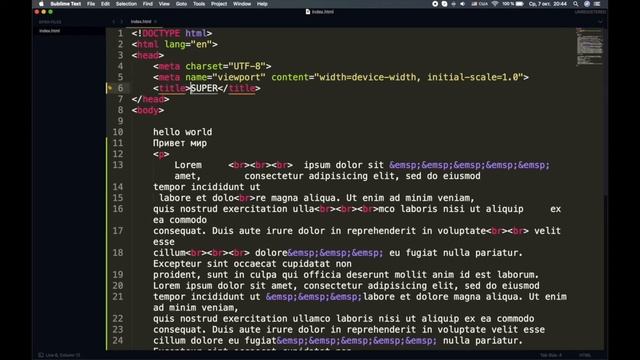Click the bookmark marker on line 6
Viewport: 640px width, 360px height.
click(x=109, y=88)
